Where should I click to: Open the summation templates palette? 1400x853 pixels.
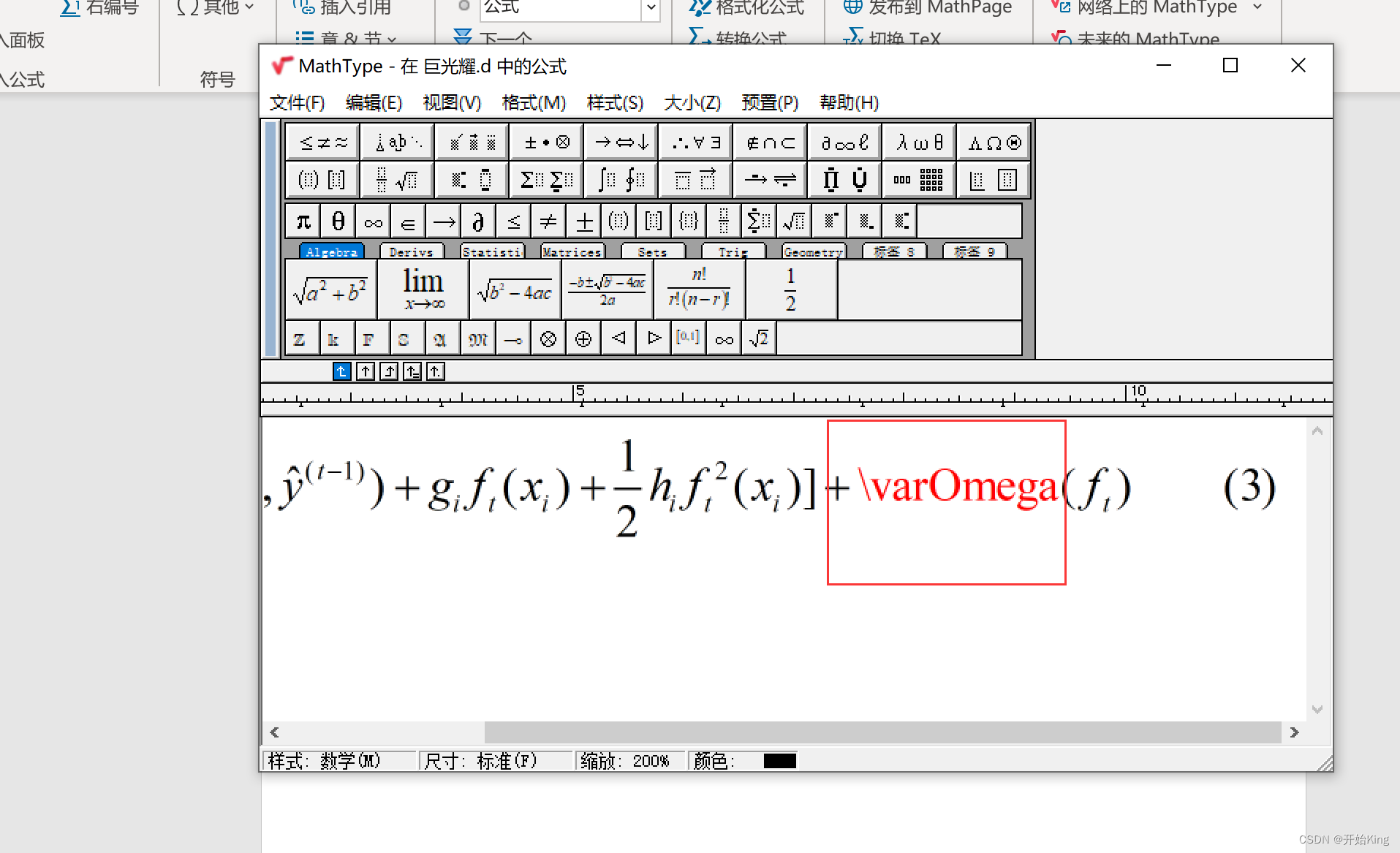tap(545, 179)
